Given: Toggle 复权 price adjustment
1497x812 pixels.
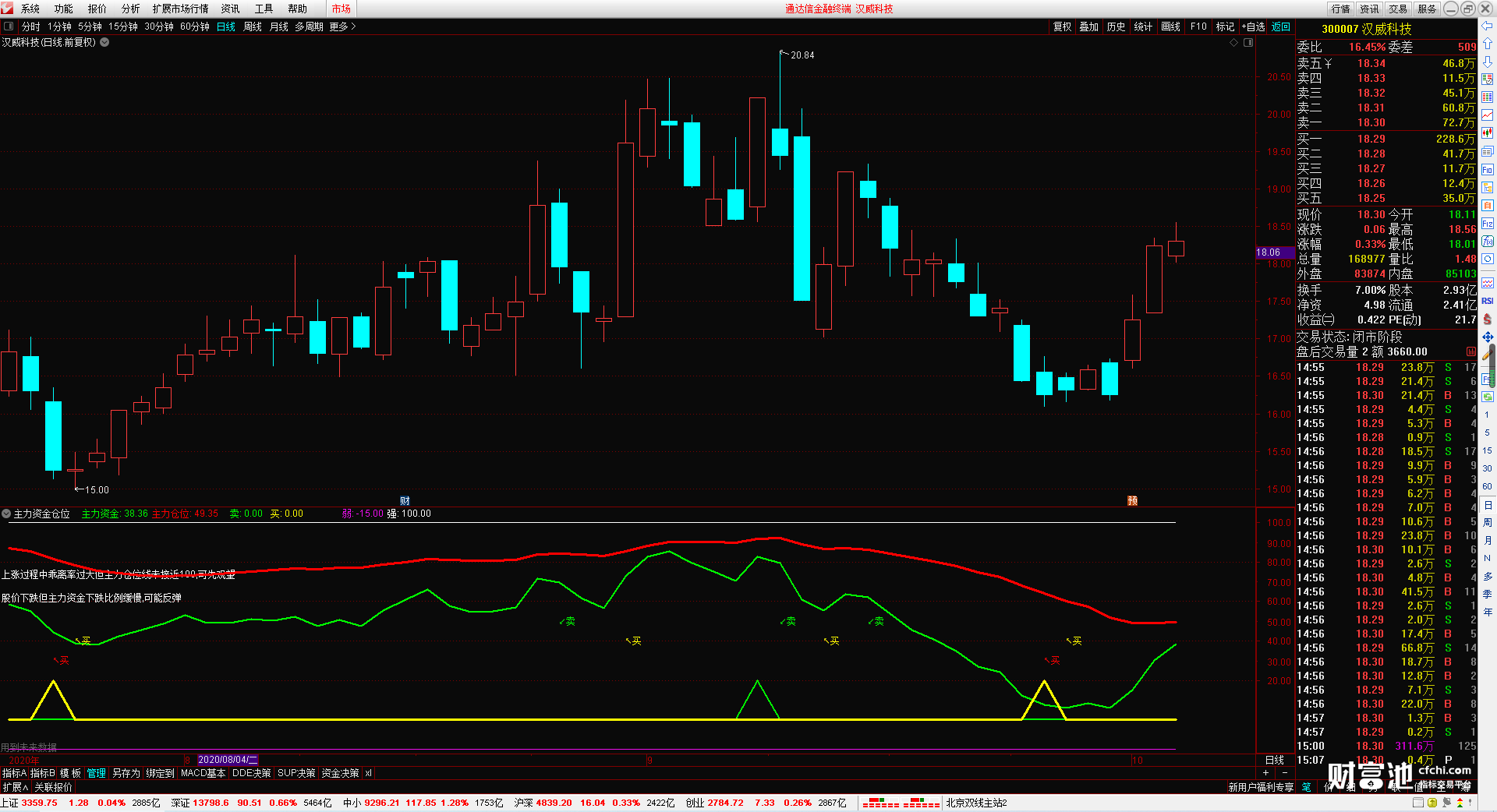Looking at the screenshot, I should pos(1062,26).
